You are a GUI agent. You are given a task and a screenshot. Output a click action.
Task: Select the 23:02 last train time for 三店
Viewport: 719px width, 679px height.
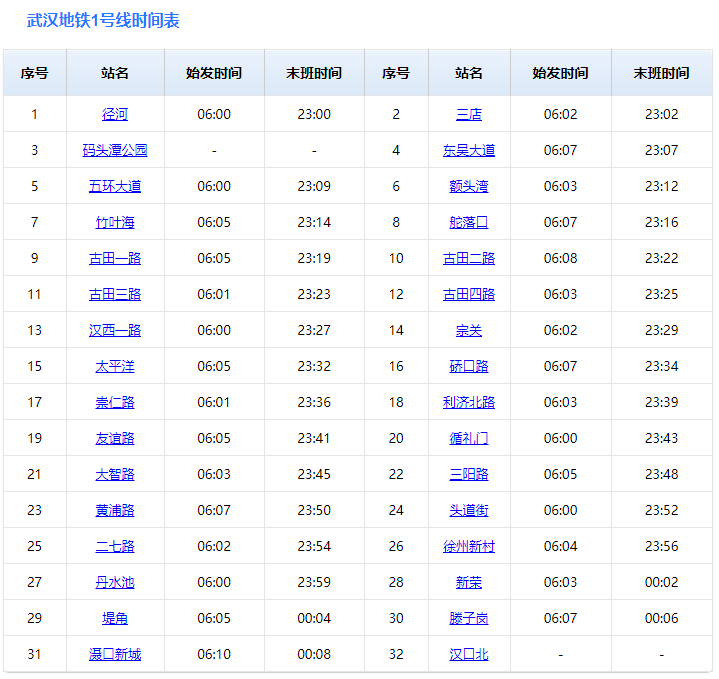coord(662,114)
